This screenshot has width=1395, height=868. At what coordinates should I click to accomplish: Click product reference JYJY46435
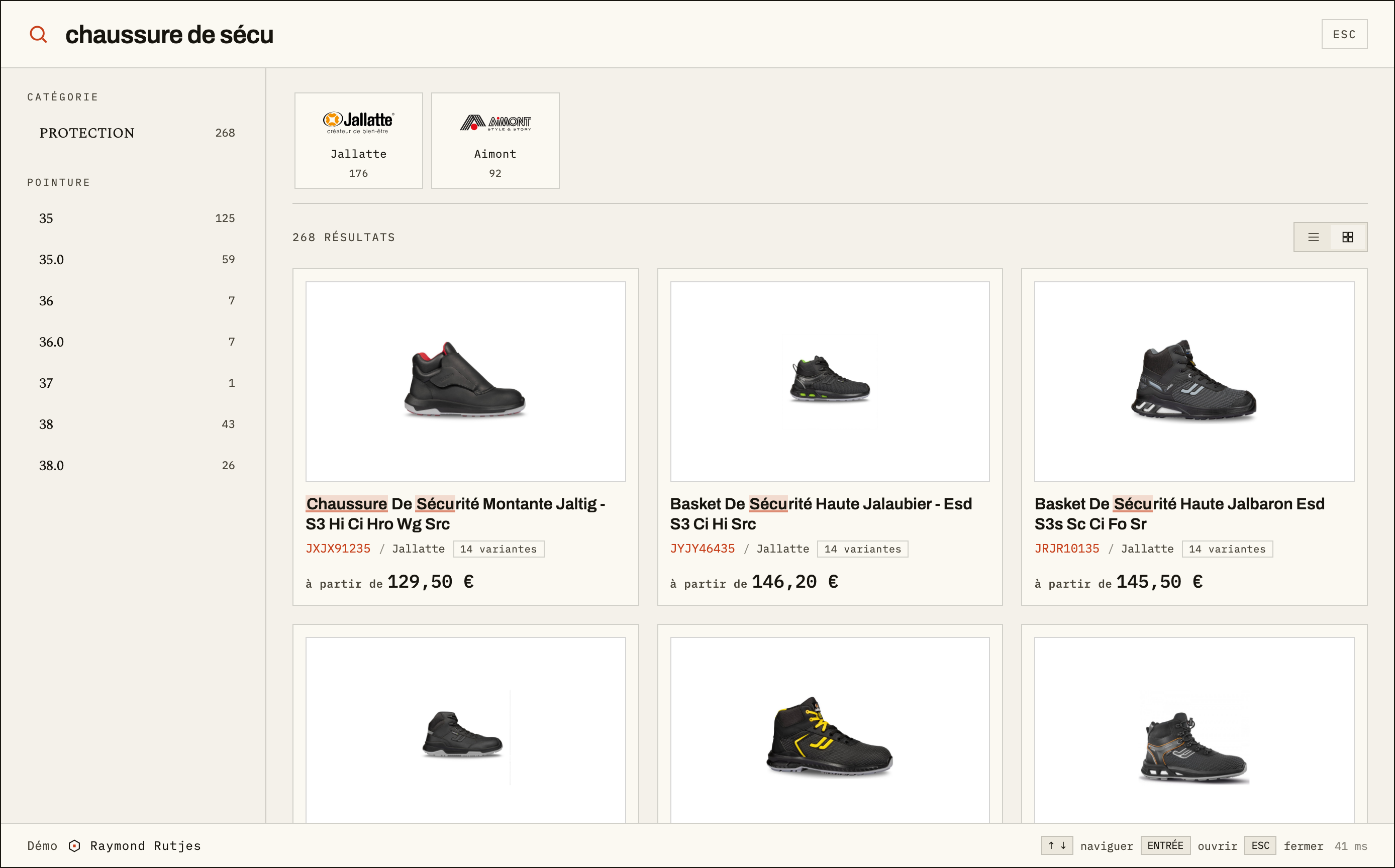click(x=703, y=548)
